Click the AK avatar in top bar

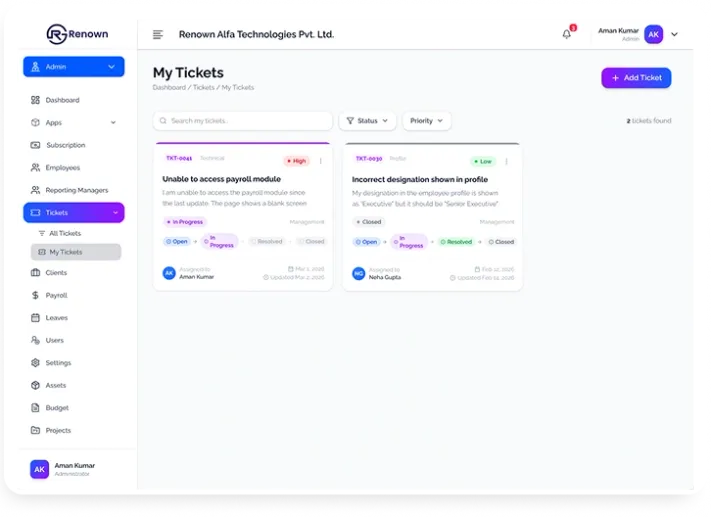653,34
